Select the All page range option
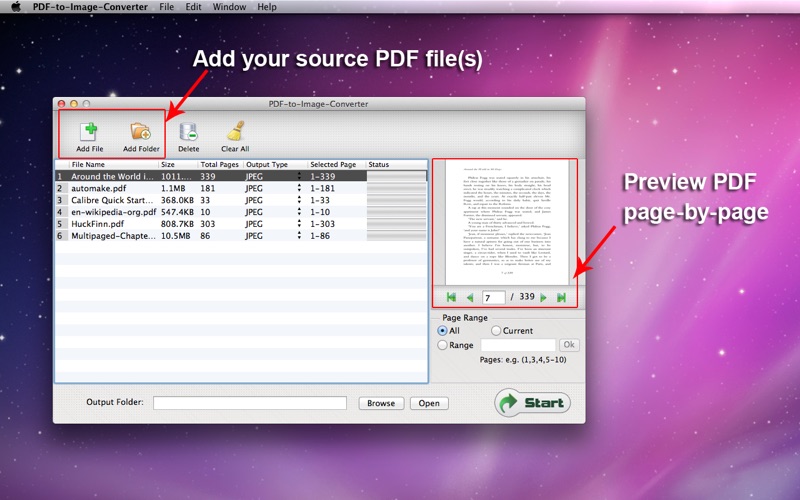The image size is (800, 500). [442, 331]
